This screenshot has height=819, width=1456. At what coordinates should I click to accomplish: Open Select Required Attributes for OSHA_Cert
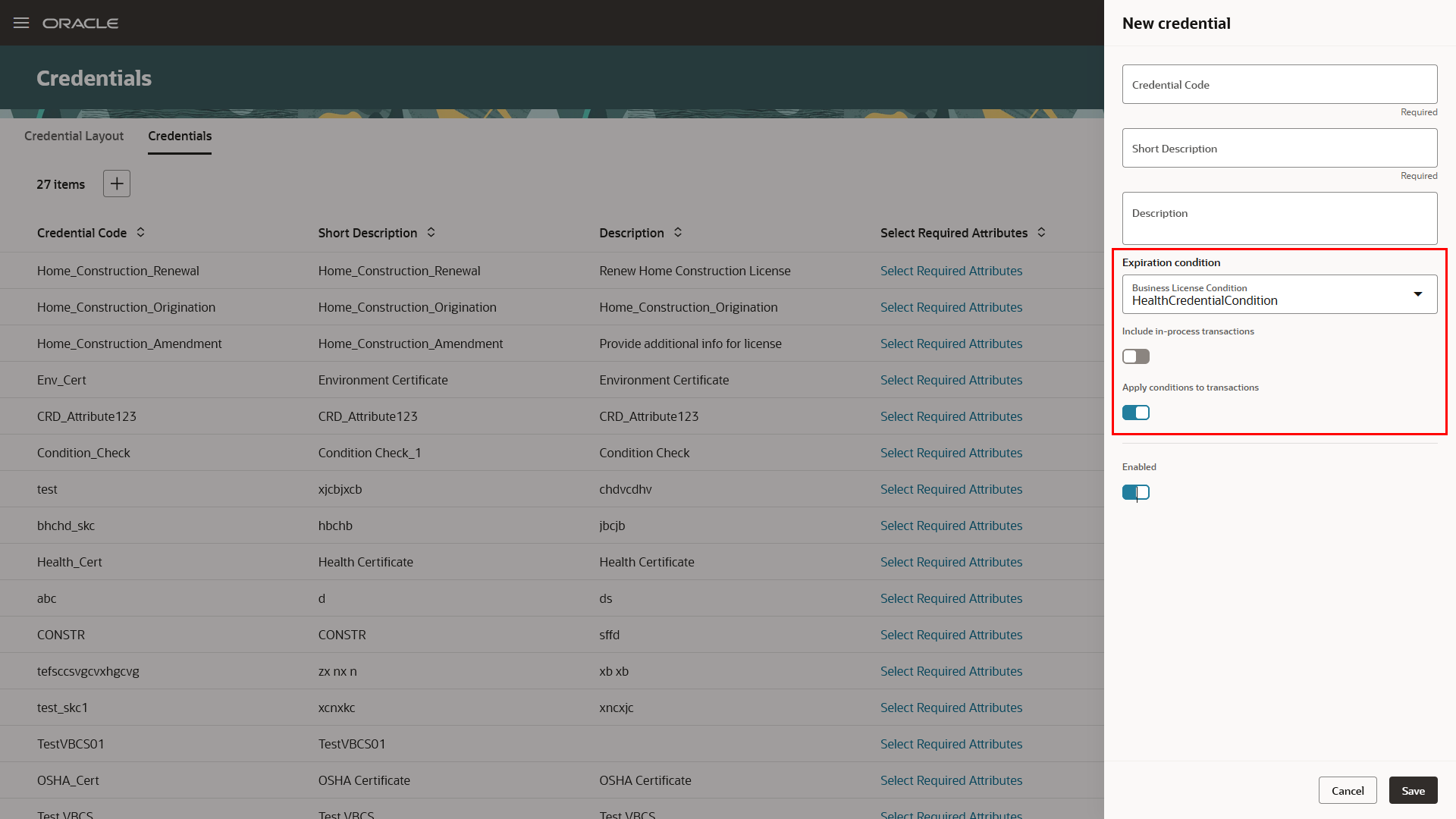click(951, 780)
